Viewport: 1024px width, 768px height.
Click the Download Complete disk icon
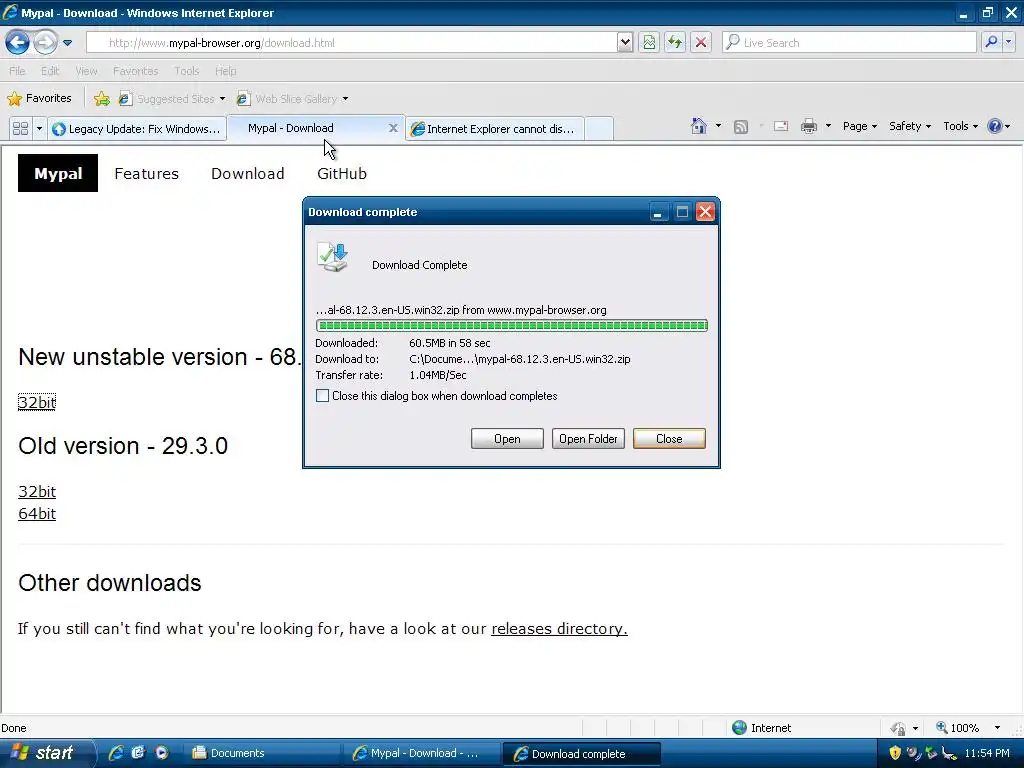(332, 257)
